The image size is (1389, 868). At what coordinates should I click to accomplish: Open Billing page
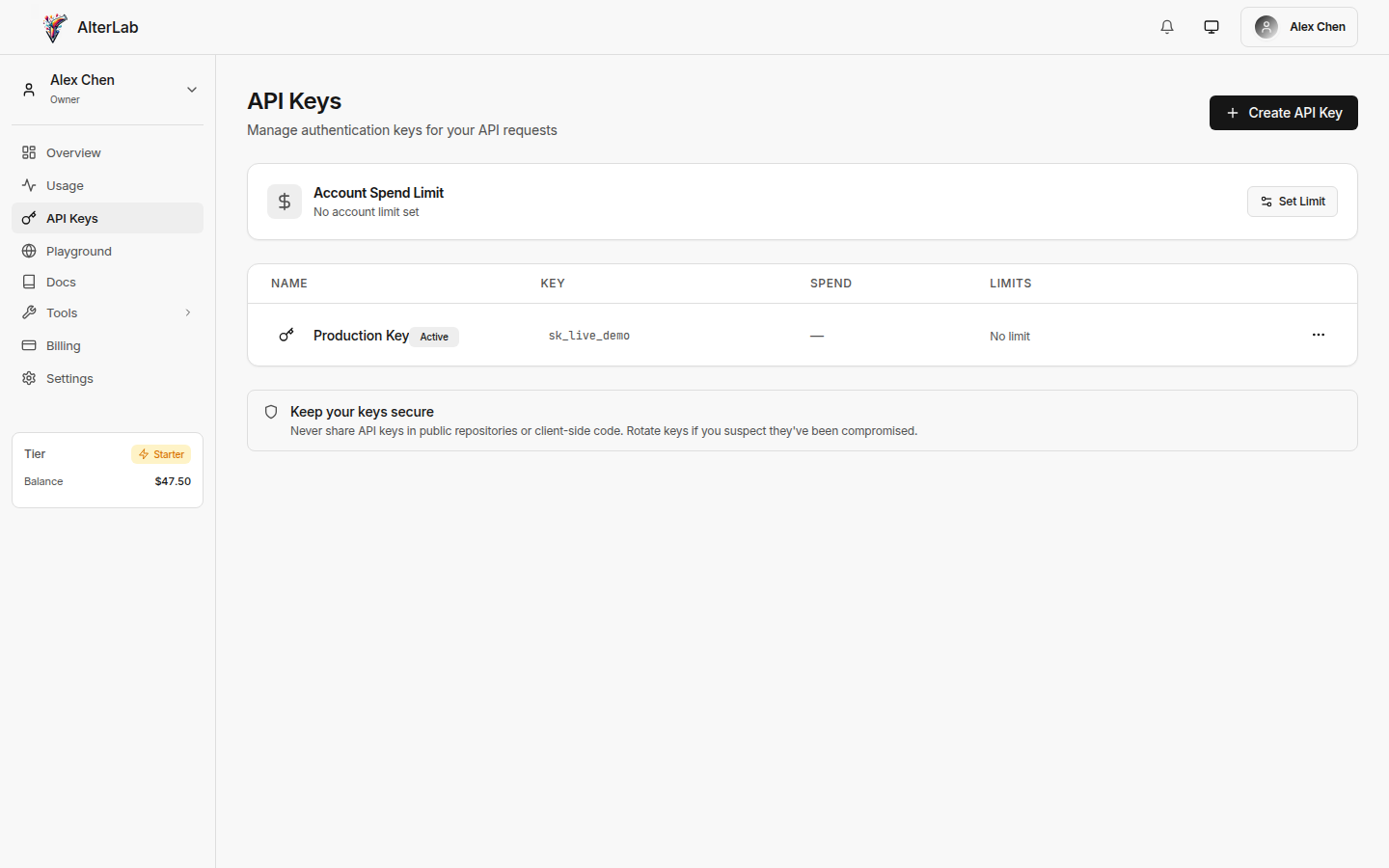pyautogui.click(x=107, y=345)
